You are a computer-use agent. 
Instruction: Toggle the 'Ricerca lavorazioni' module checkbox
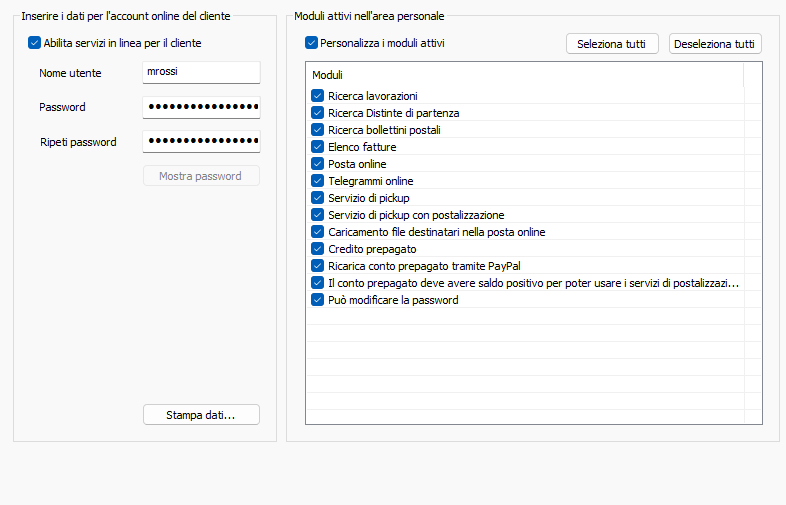click(x=318, y=96)
